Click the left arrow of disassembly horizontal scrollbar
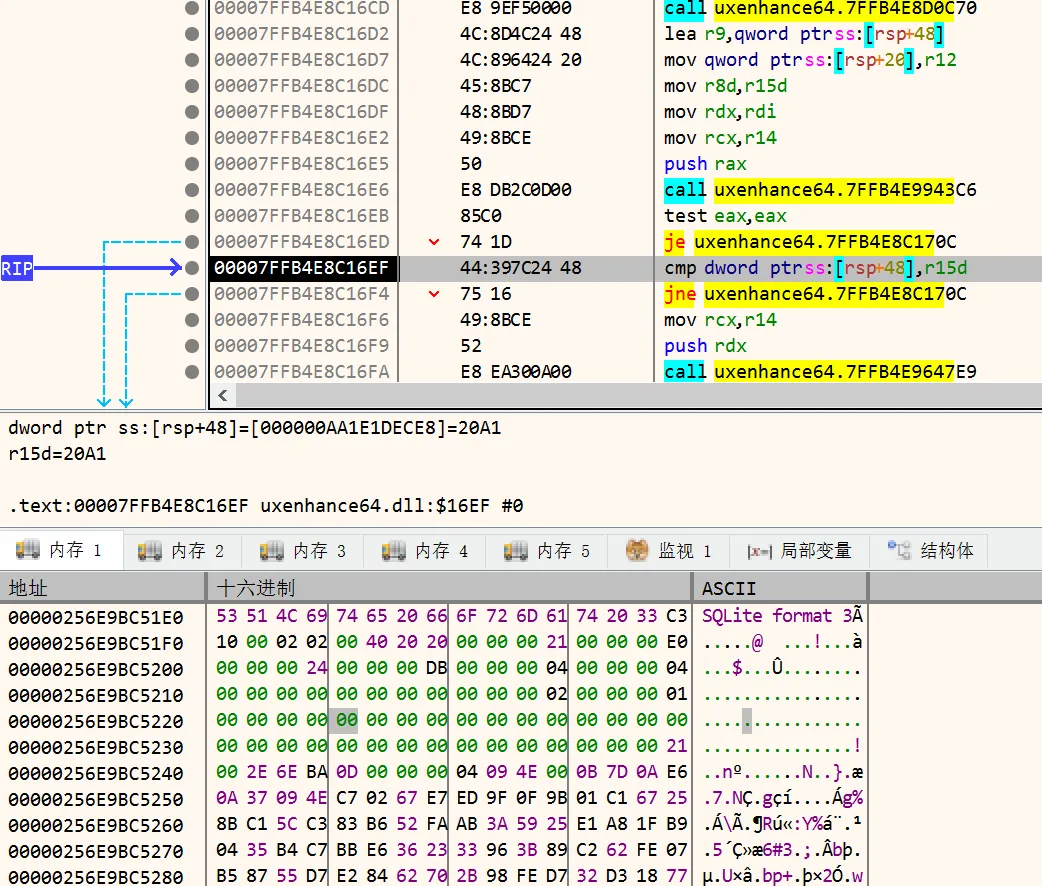Image resolution: width=1042 pixels, height=886 pixels. pyautogui.click(x=223, y=395)
